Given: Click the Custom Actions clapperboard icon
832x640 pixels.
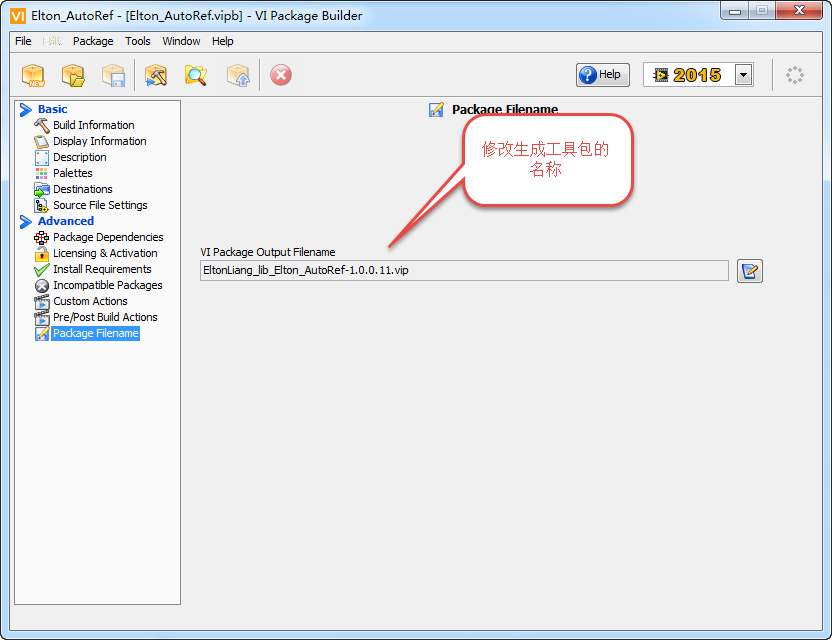Looking at the screenshot, I should coord(41,302).
